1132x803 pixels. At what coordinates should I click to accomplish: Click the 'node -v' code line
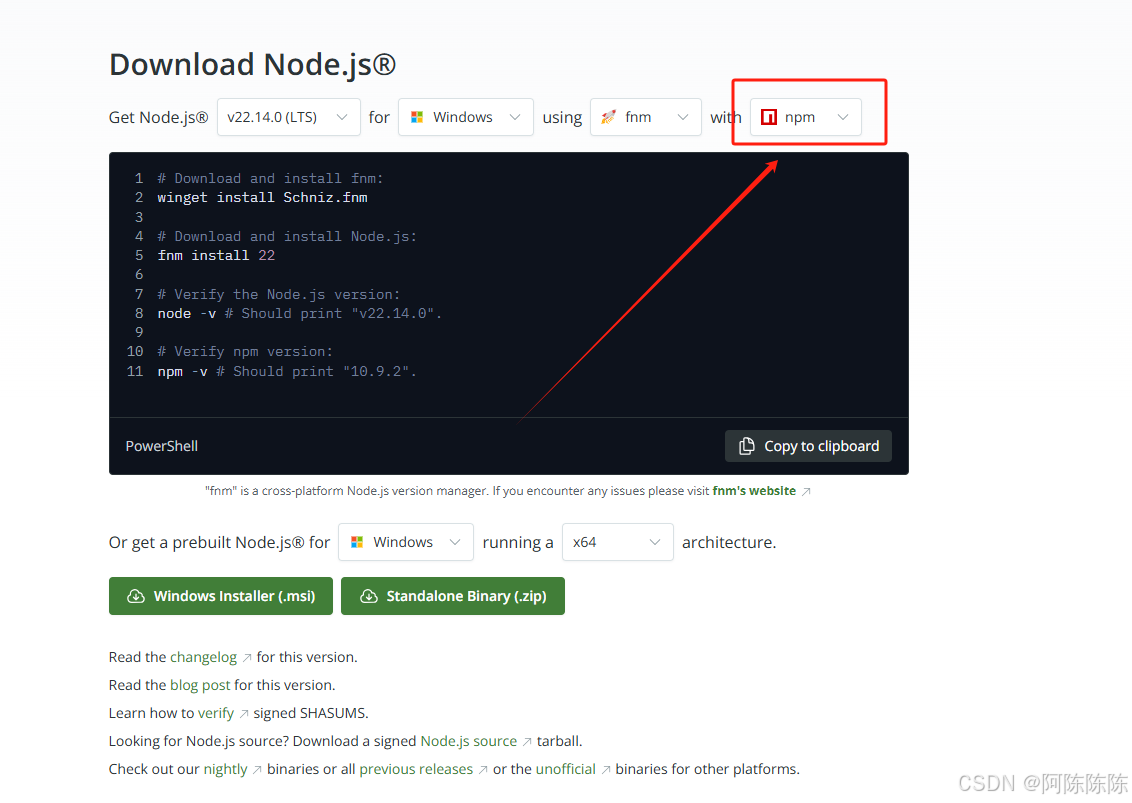300,313
